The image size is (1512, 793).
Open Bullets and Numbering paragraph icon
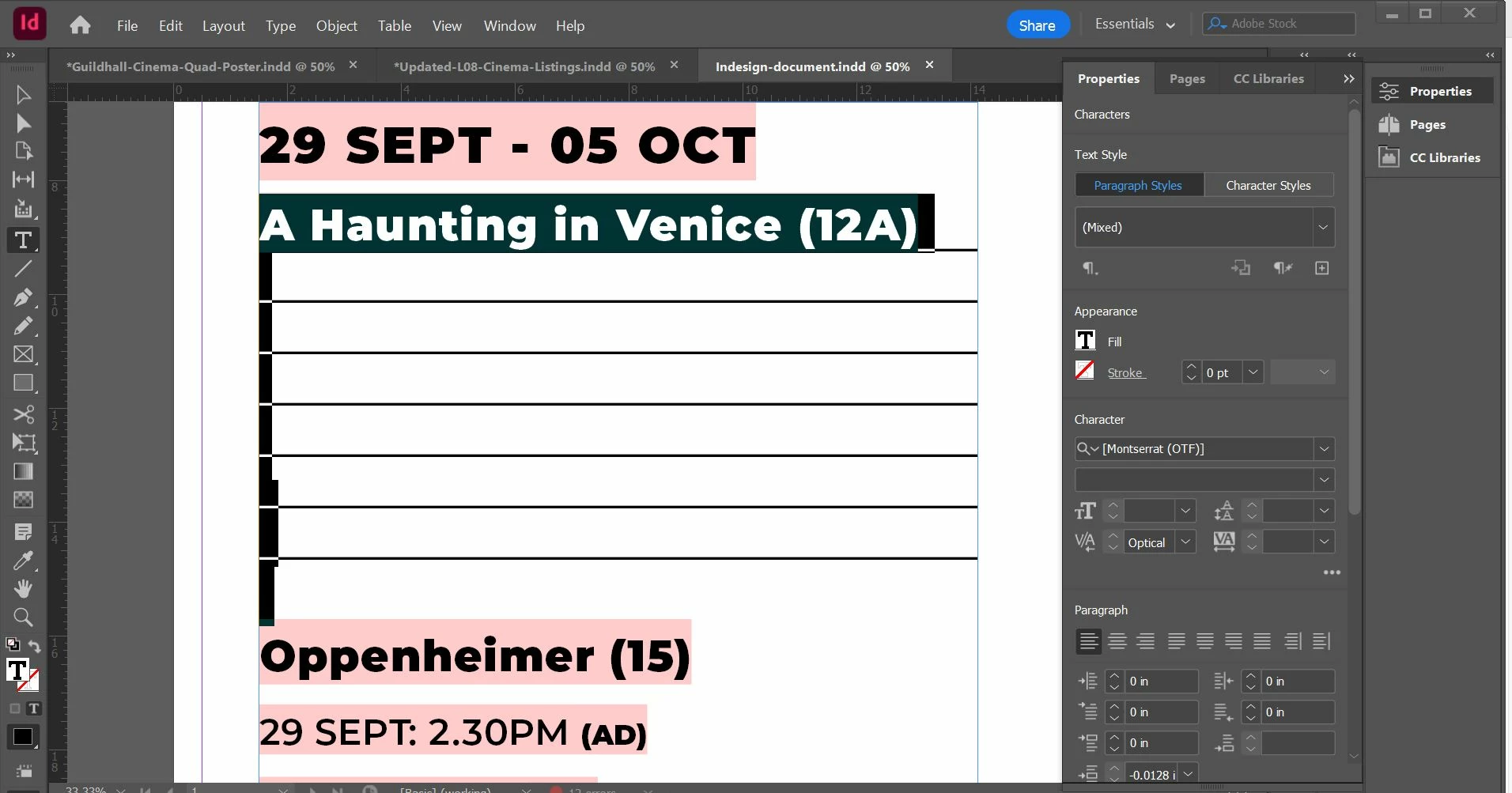coord(1091,269)
